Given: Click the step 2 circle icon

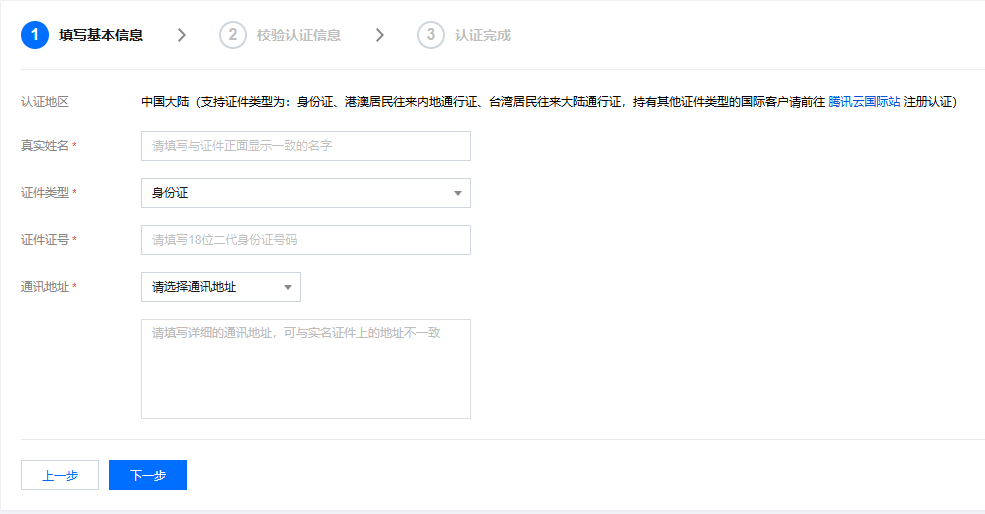Looking at the screenshot, I should (232, 35).
